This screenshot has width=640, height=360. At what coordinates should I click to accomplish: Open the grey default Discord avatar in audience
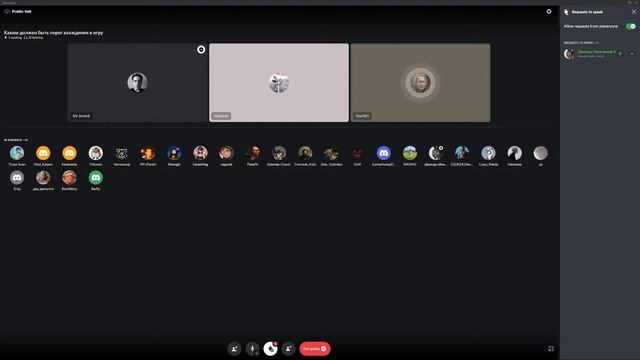(x=17, y=178)
